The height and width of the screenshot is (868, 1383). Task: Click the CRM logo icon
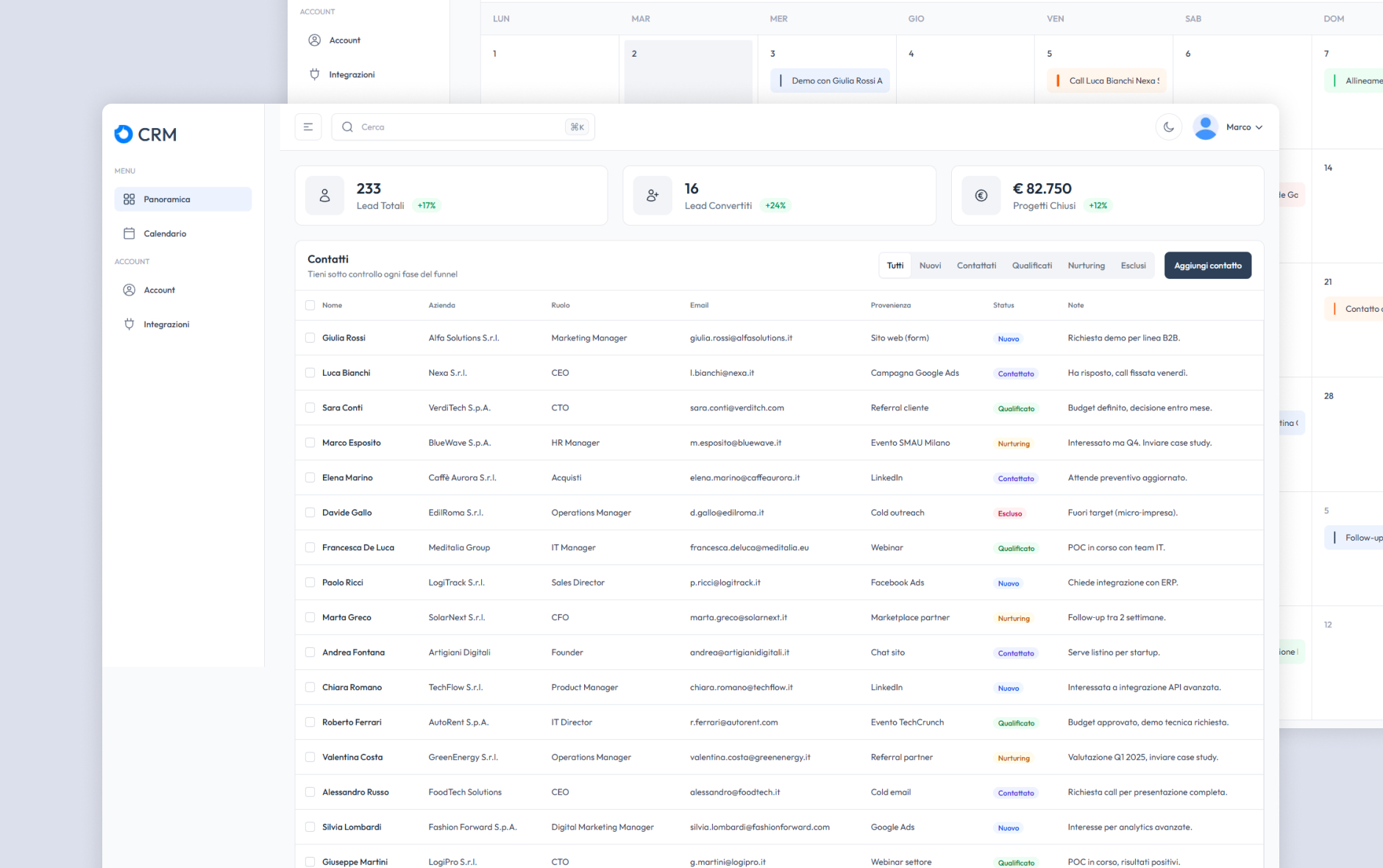[x=124, y=134]
